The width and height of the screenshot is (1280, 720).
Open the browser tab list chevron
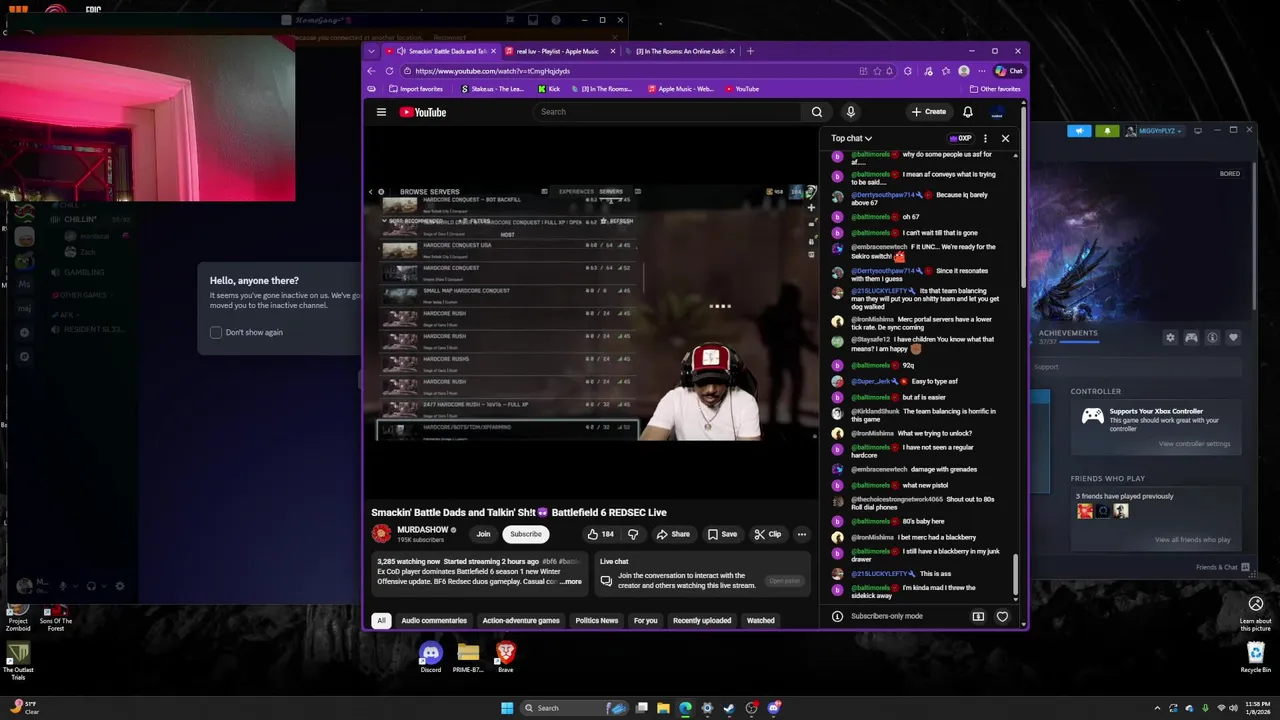[x=372, y=51]
